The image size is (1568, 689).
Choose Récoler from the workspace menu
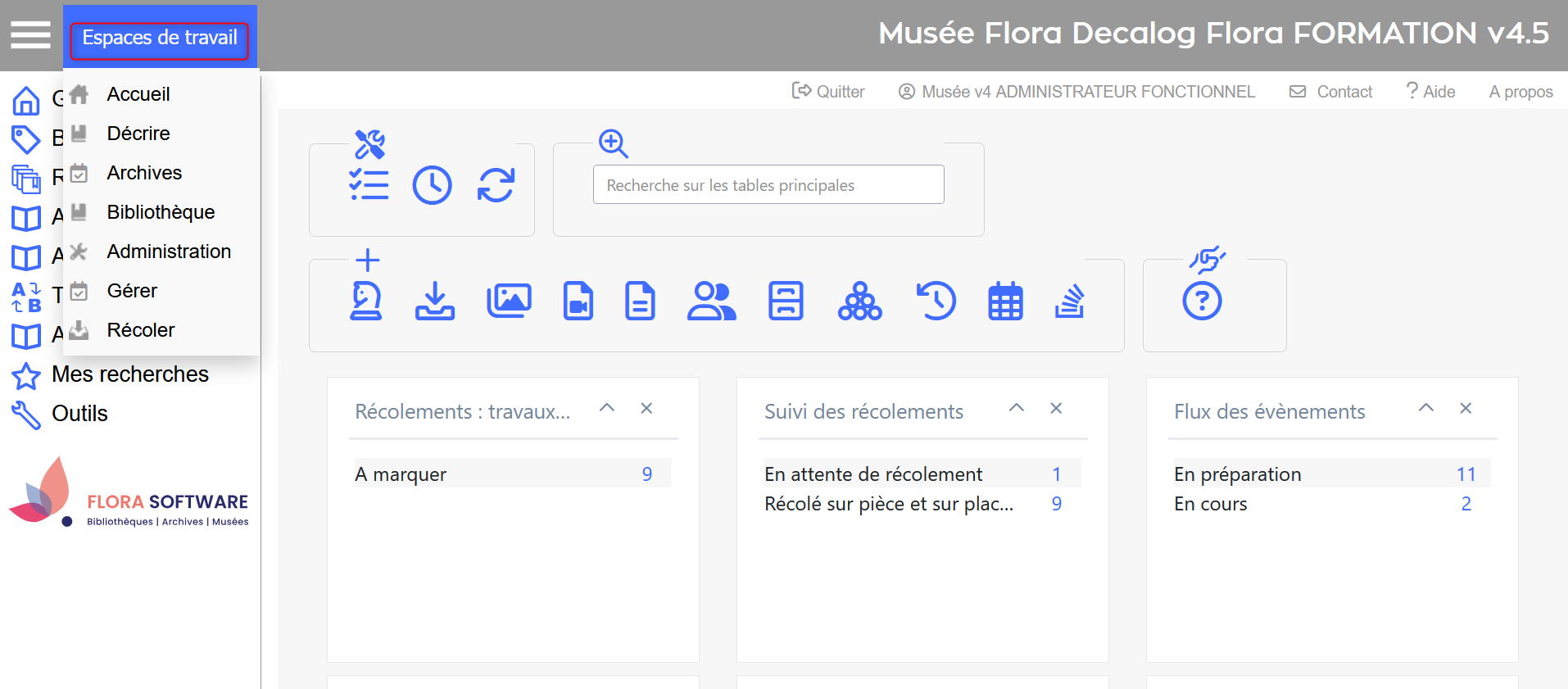[141, 330]
